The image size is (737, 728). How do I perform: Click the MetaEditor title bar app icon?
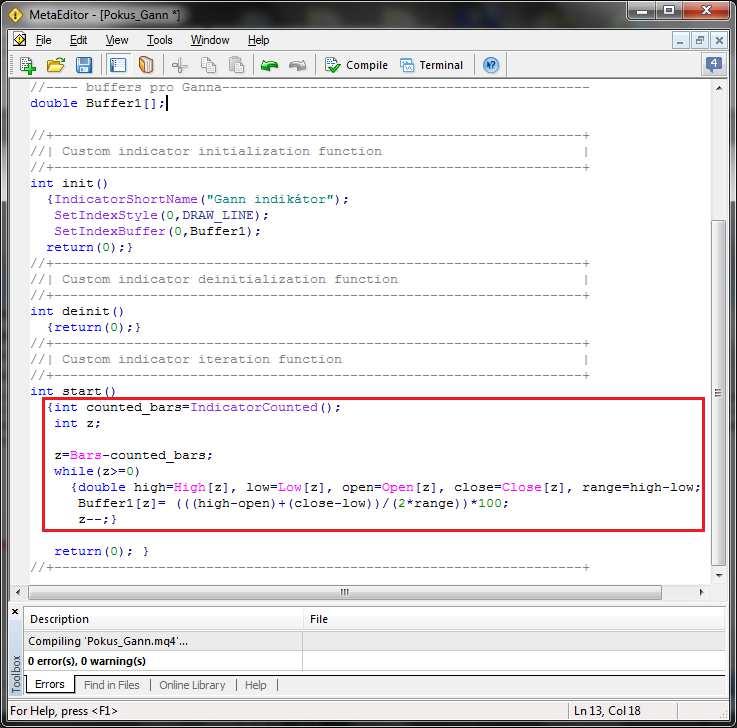click(15, 15)
